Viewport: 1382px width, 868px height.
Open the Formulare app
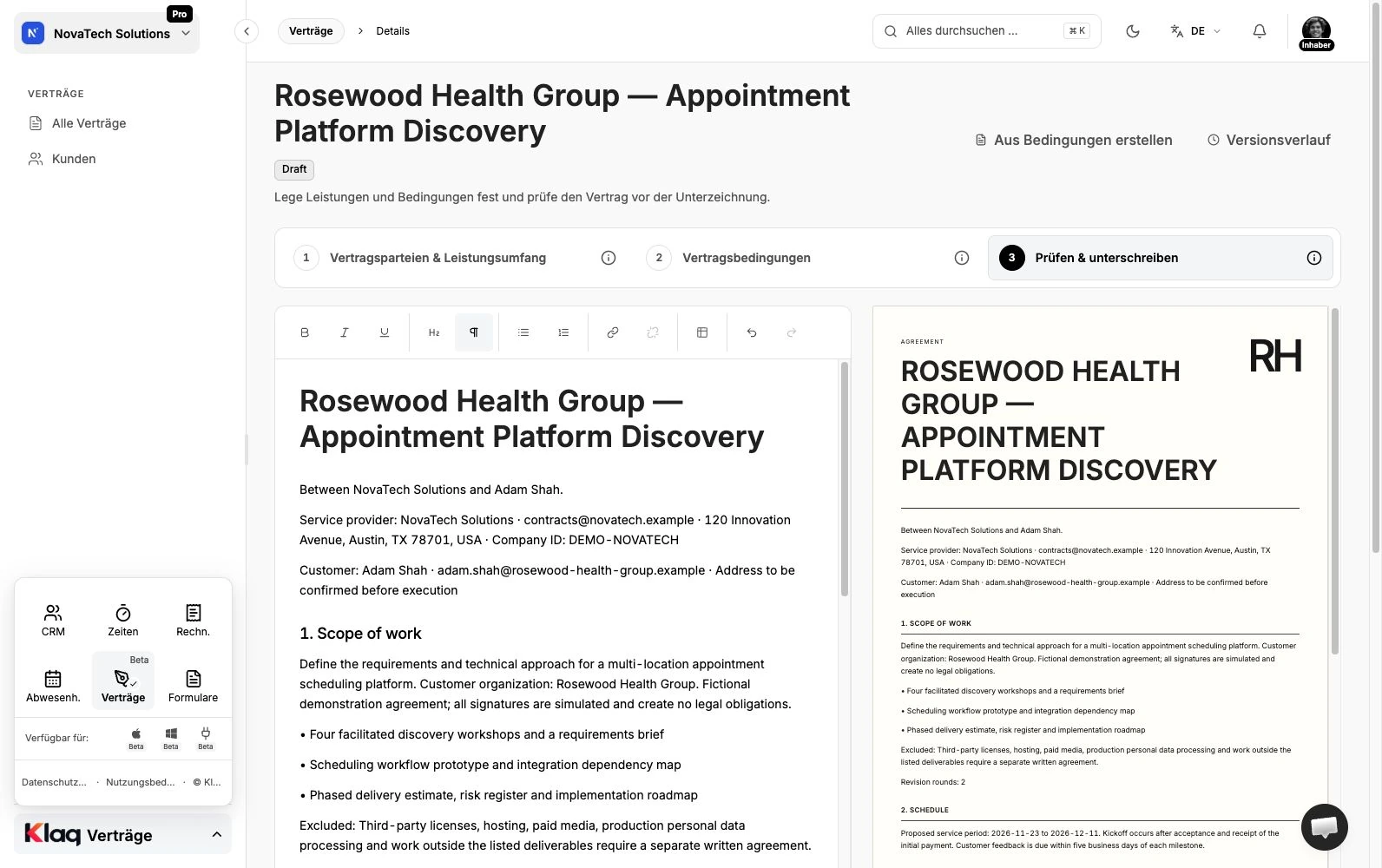[193, 686]
